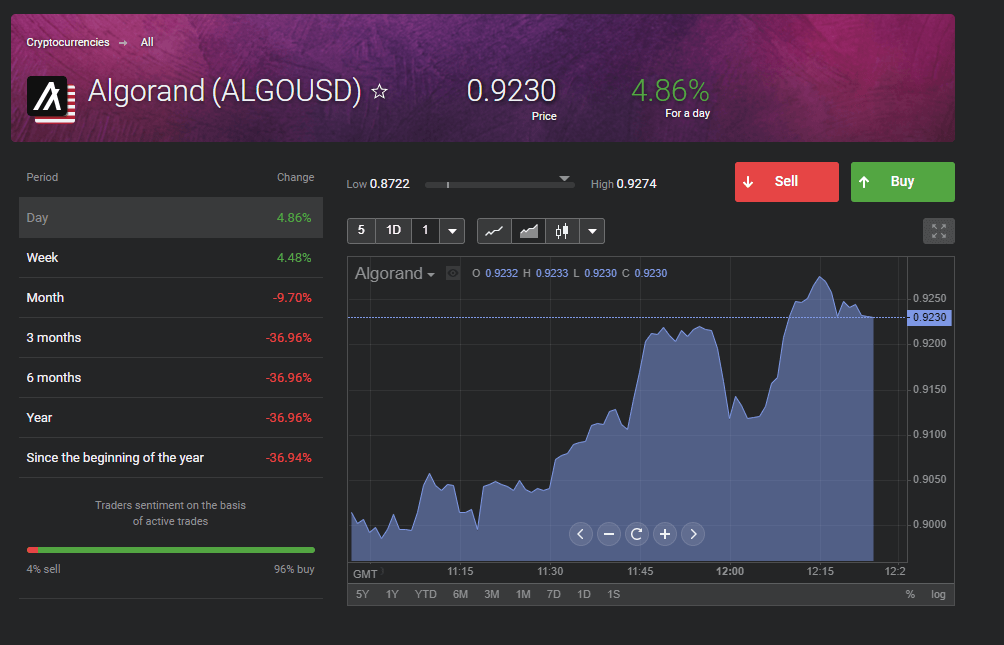This screenshot has width=1004, height=645.
Task: Zoom out chart with minus button
Action: click(608, 534)
